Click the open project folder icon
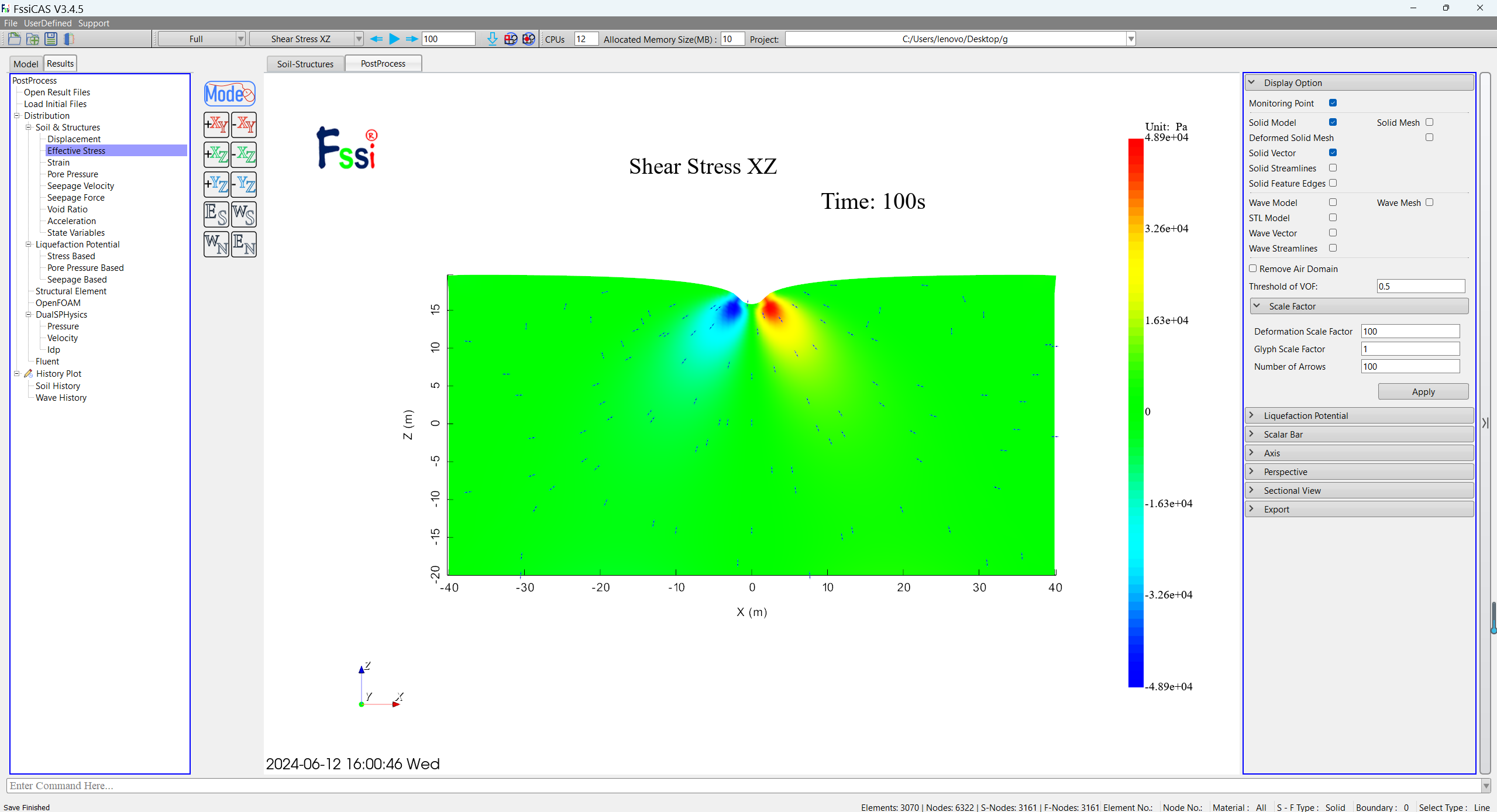This screenshot has height=812, width=1497. click(x=14, y=39)
